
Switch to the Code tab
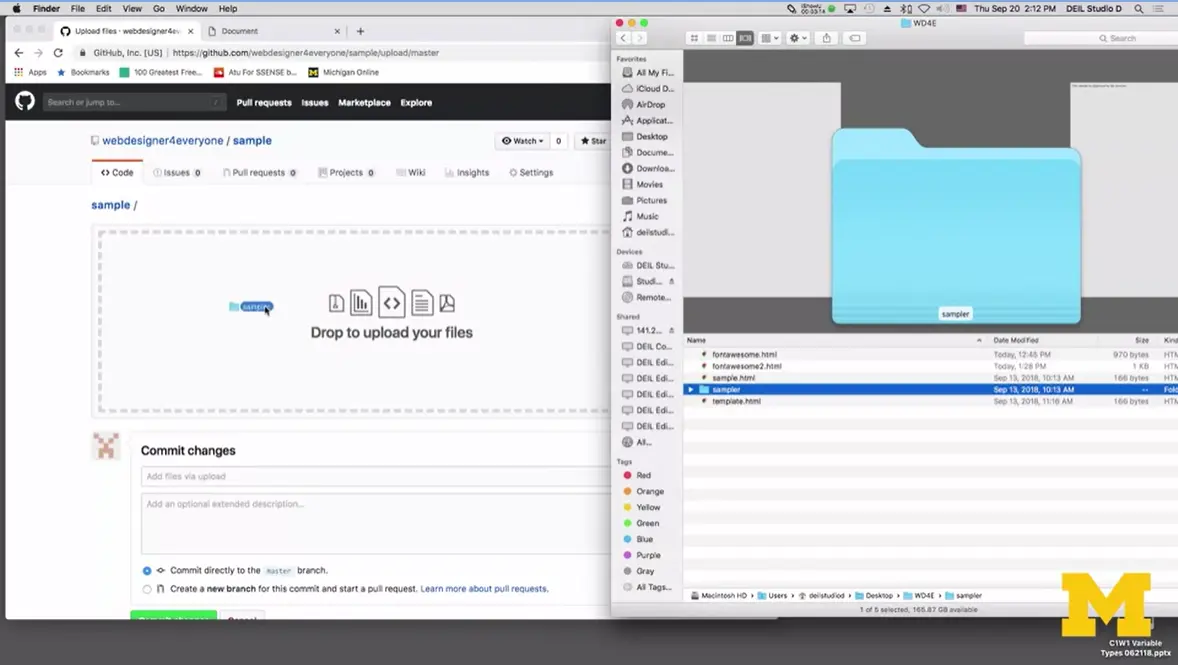tap(116, 172)
